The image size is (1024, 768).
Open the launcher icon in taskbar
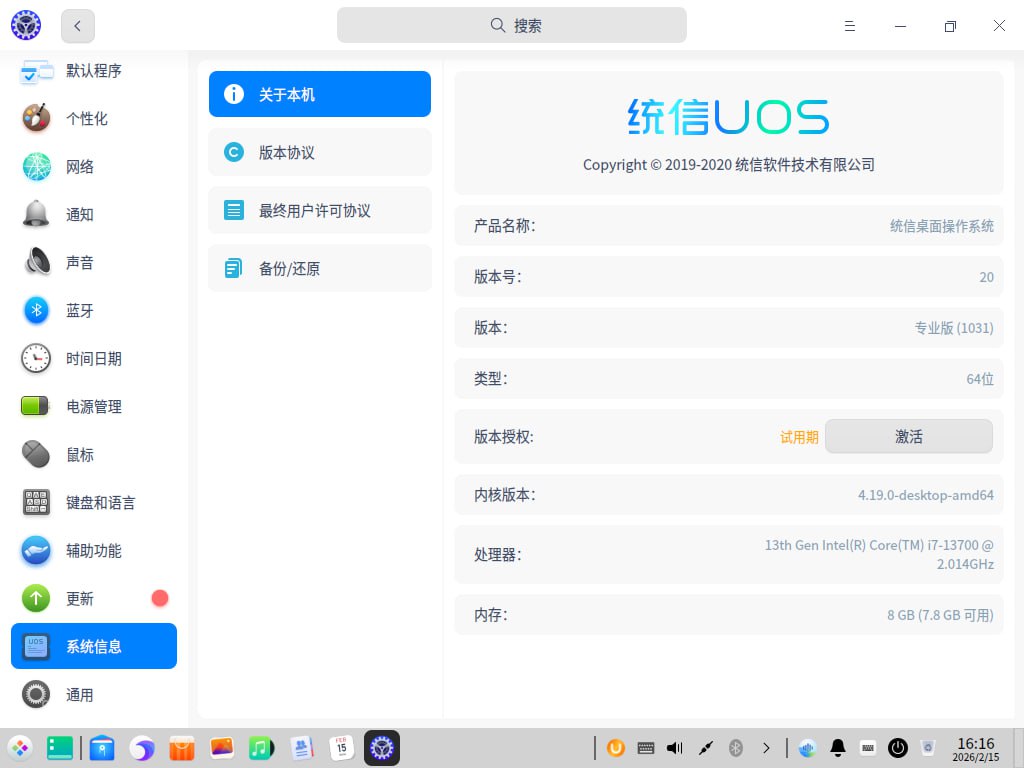[x=20, y=747]
